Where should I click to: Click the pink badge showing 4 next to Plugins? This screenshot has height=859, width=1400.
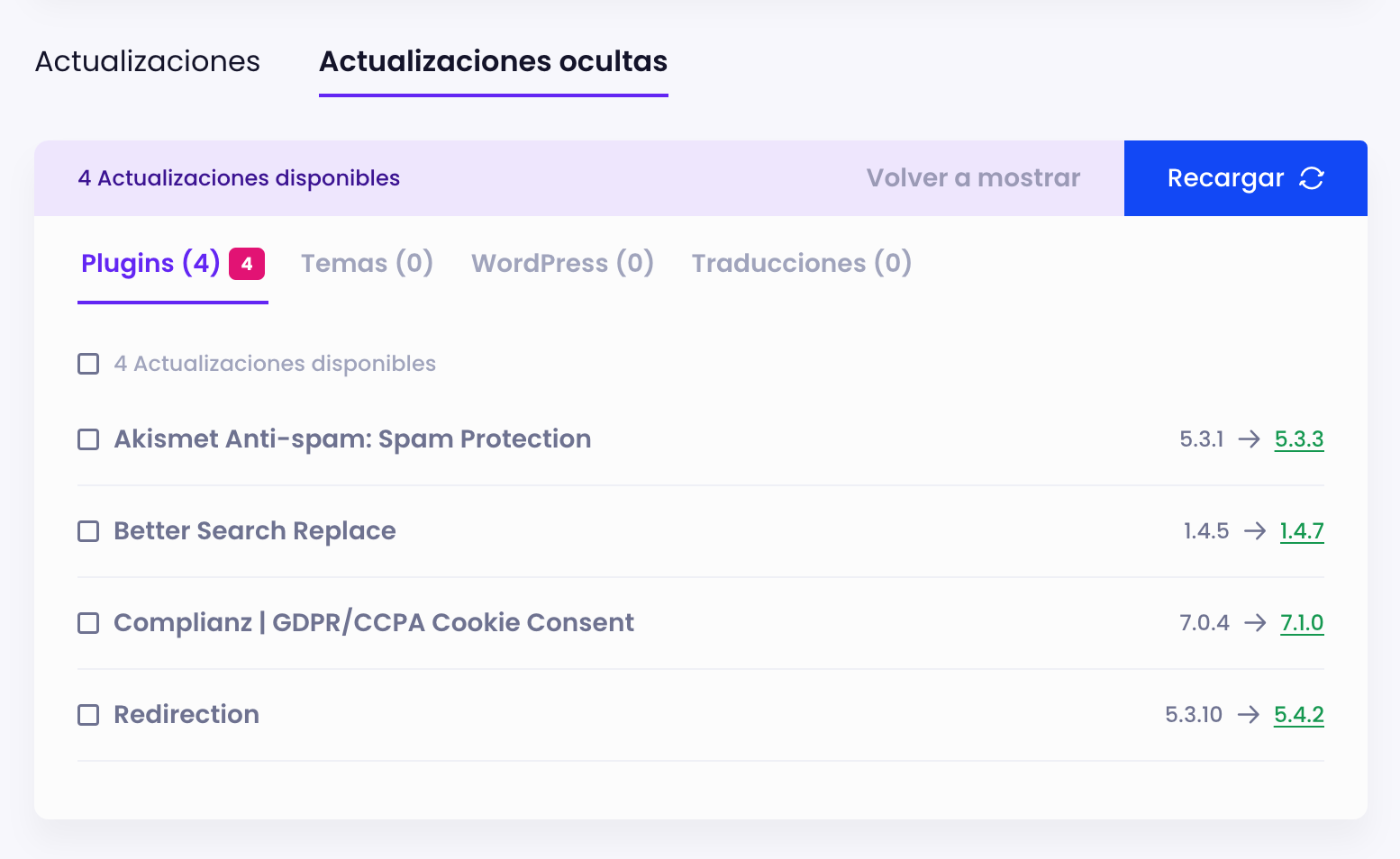point(246,264)
